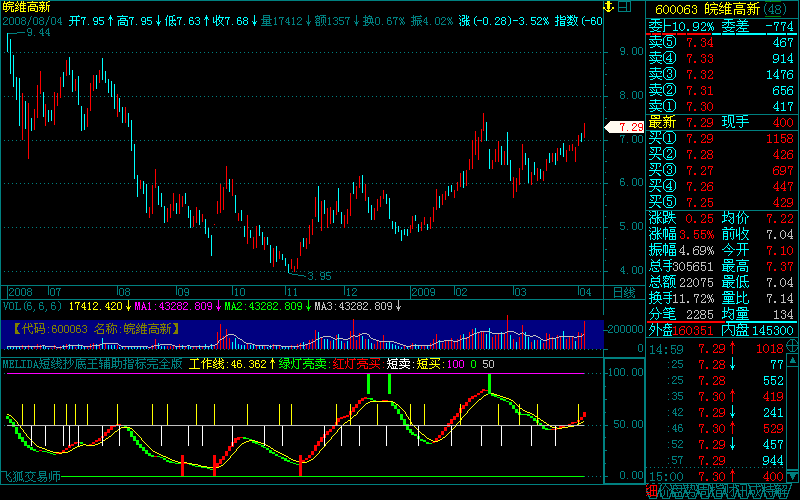
Task: Select the :46 tick row with 529
Action: click(x=716, y=429)
